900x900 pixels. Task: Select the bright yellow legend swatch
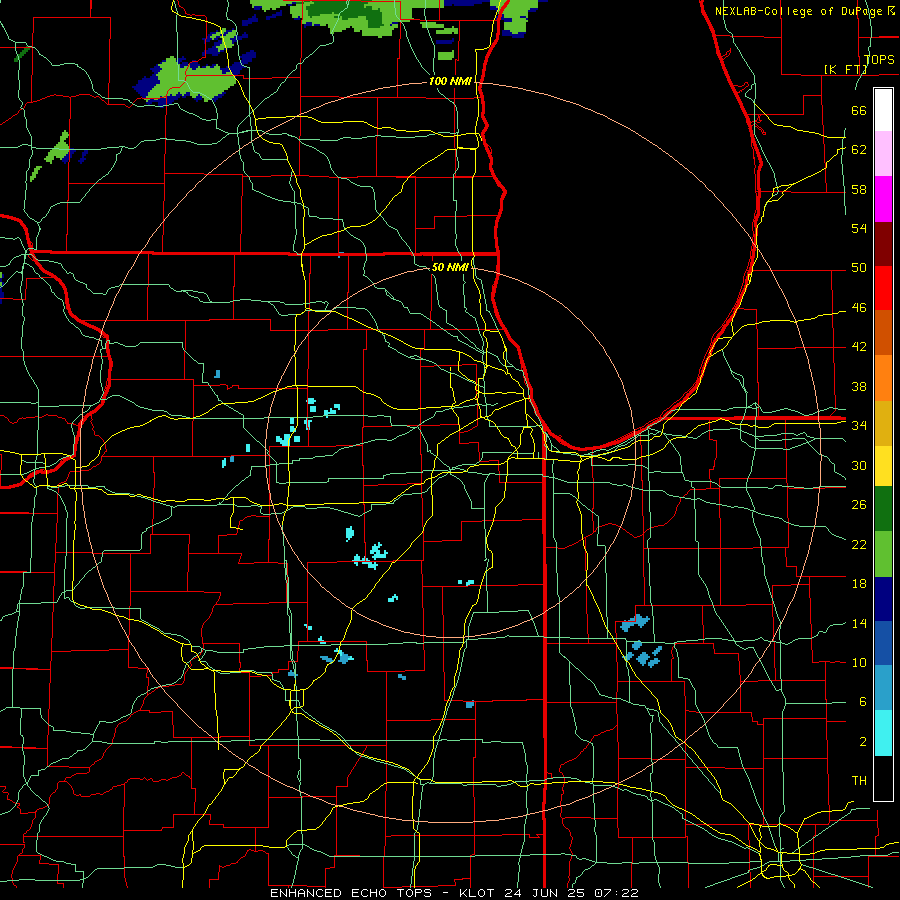883,465
